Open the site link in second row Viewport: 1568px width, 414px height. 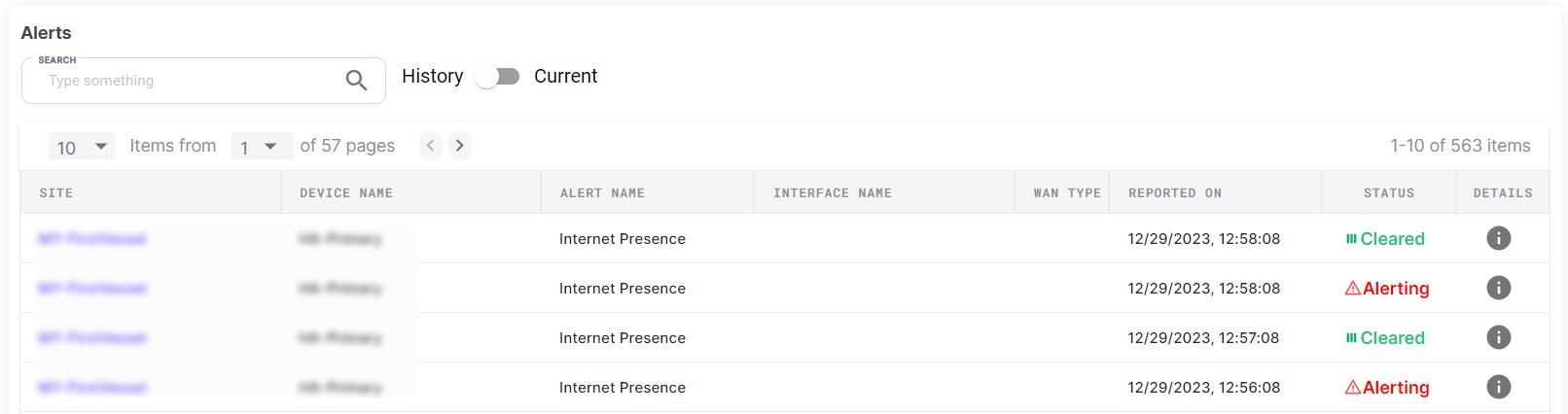pyautogui.click(x=92, y=289)
